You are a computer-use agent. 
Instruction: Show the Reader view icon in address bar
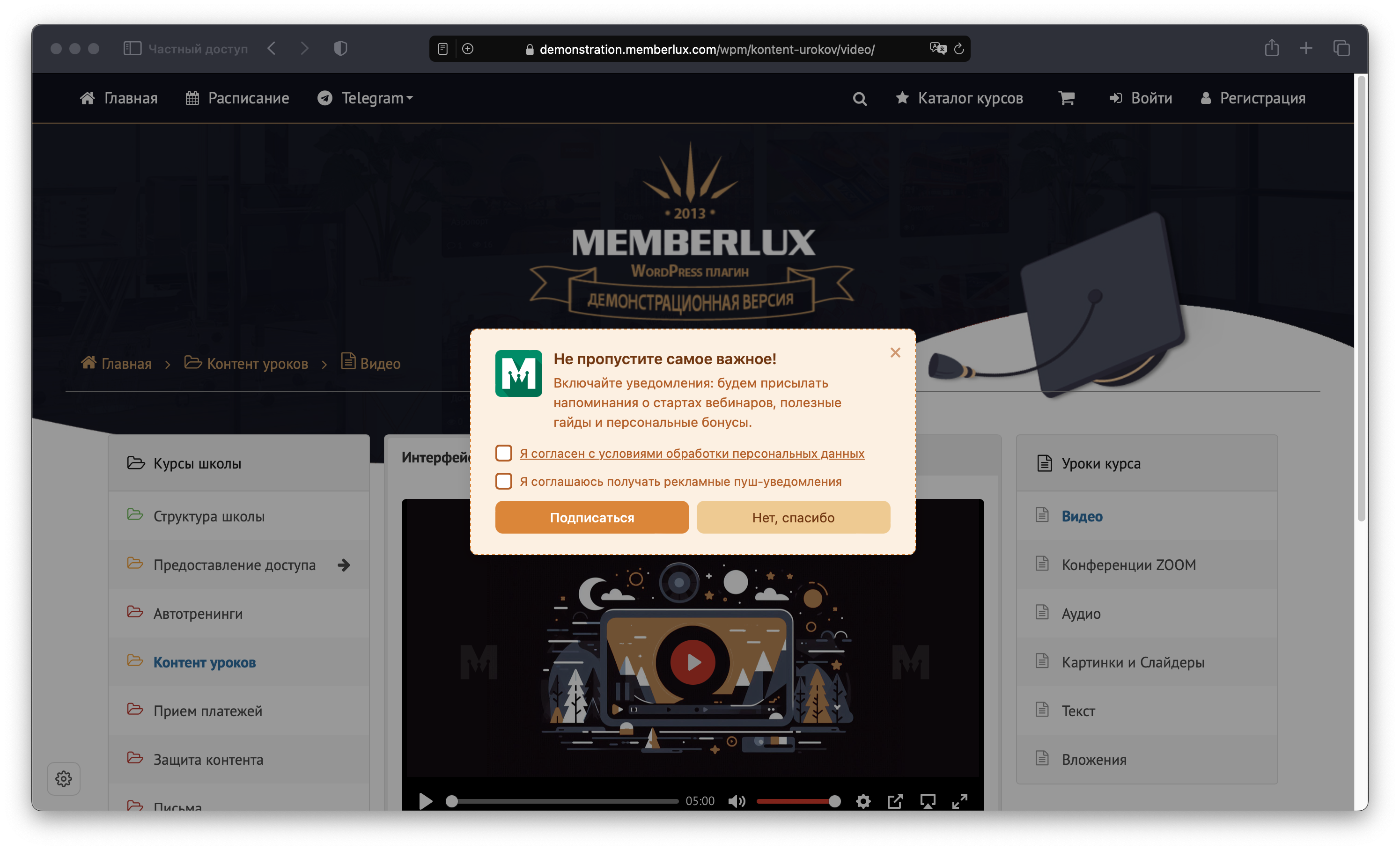tap(442, 50)
